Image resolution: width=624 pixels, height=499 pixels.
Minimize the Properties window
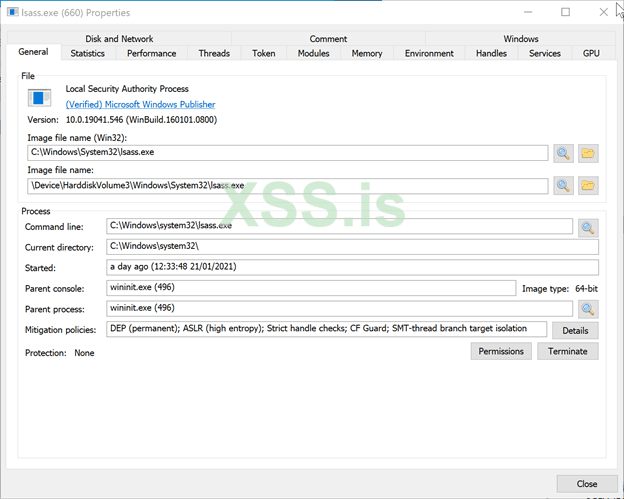tap(528, 12)
